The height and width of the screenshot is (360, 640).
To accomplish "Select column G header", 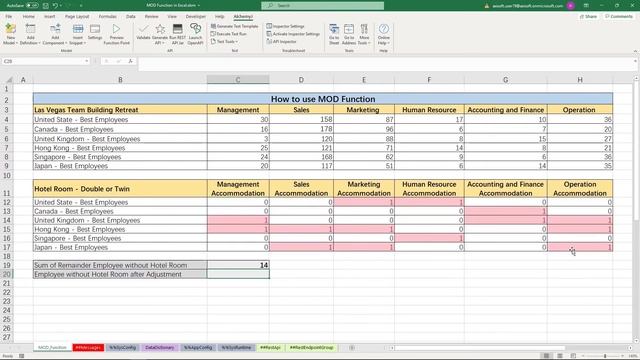I will tap(506, 80).
